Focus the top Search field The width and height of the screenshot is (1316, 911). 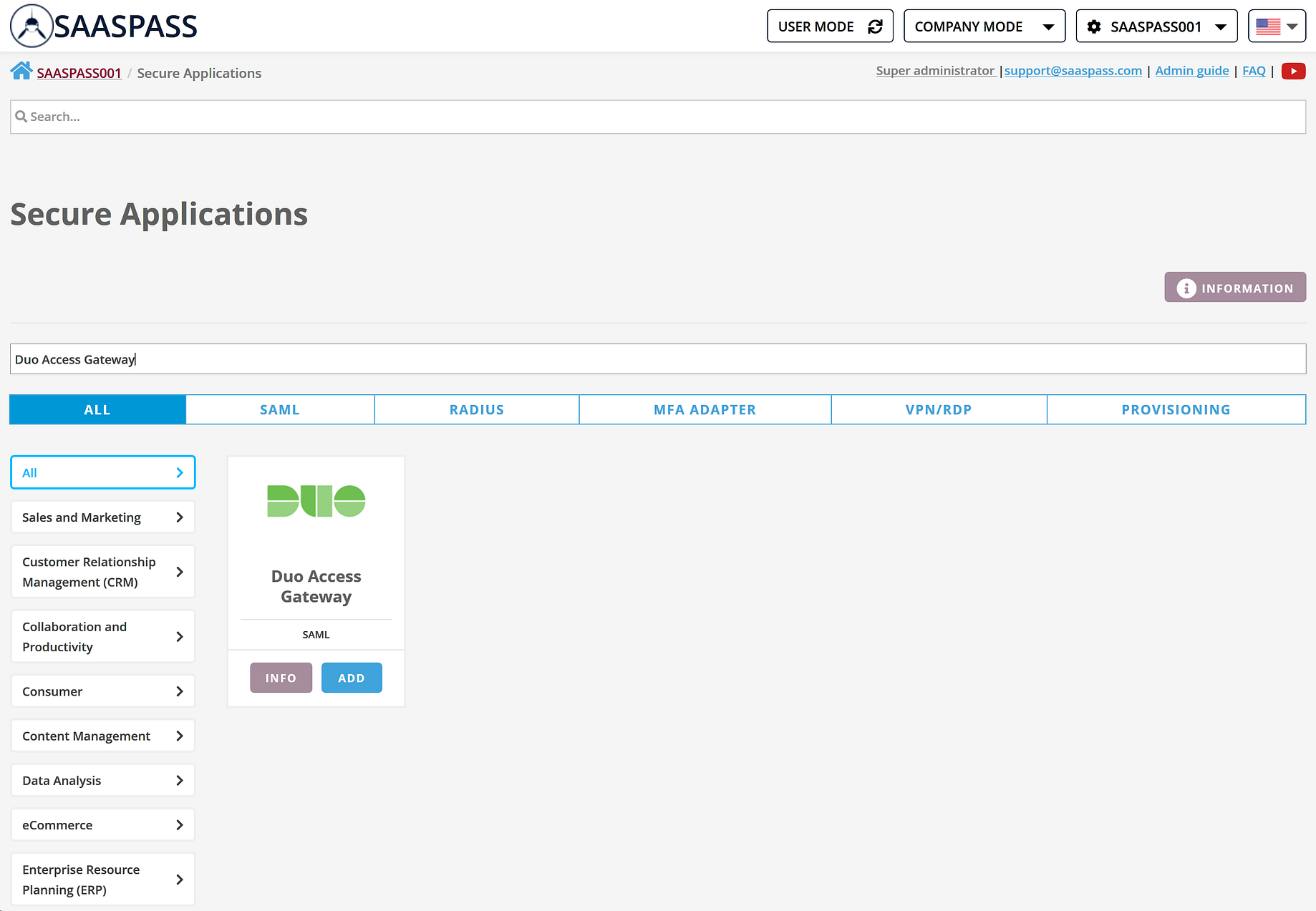tap(658, 117)
